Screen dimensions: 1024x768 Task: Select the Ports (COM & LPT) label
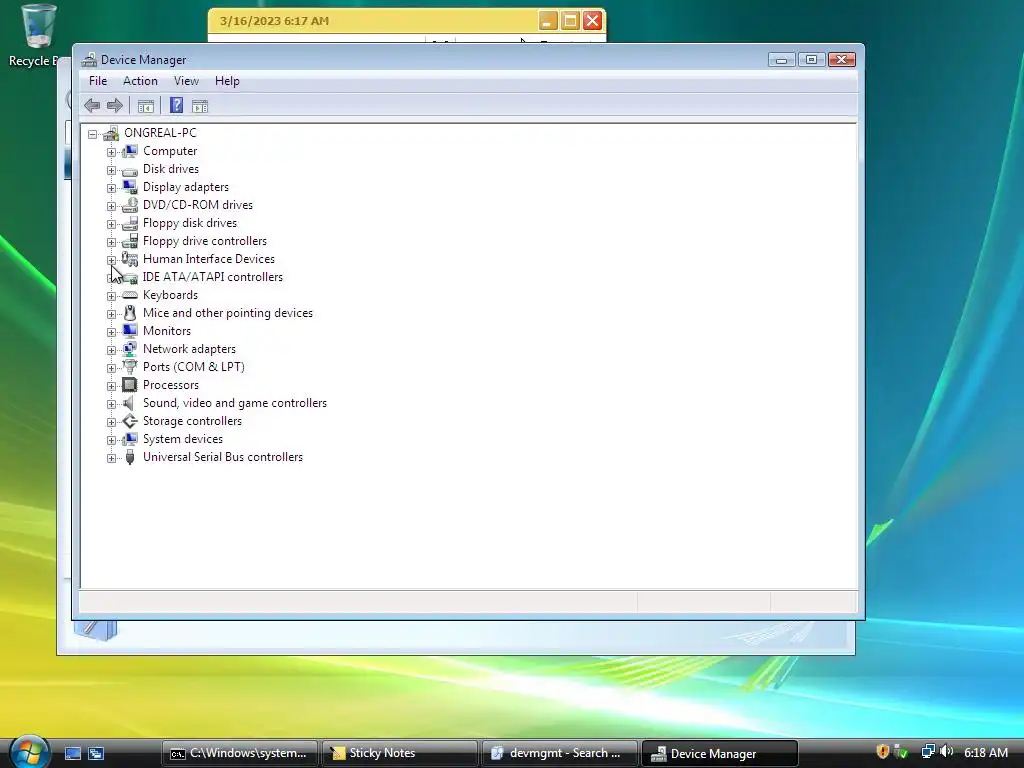pos(194,367)
